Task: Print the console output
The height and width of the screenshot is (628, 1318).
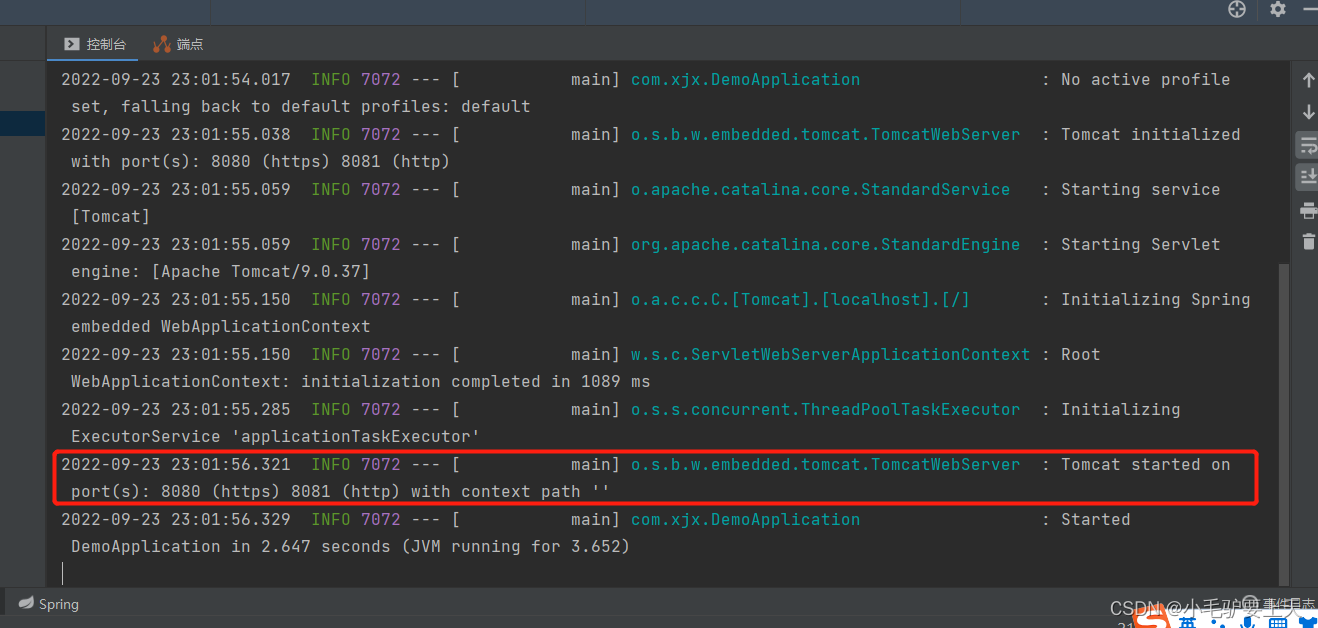Action: pos(1308,211)
